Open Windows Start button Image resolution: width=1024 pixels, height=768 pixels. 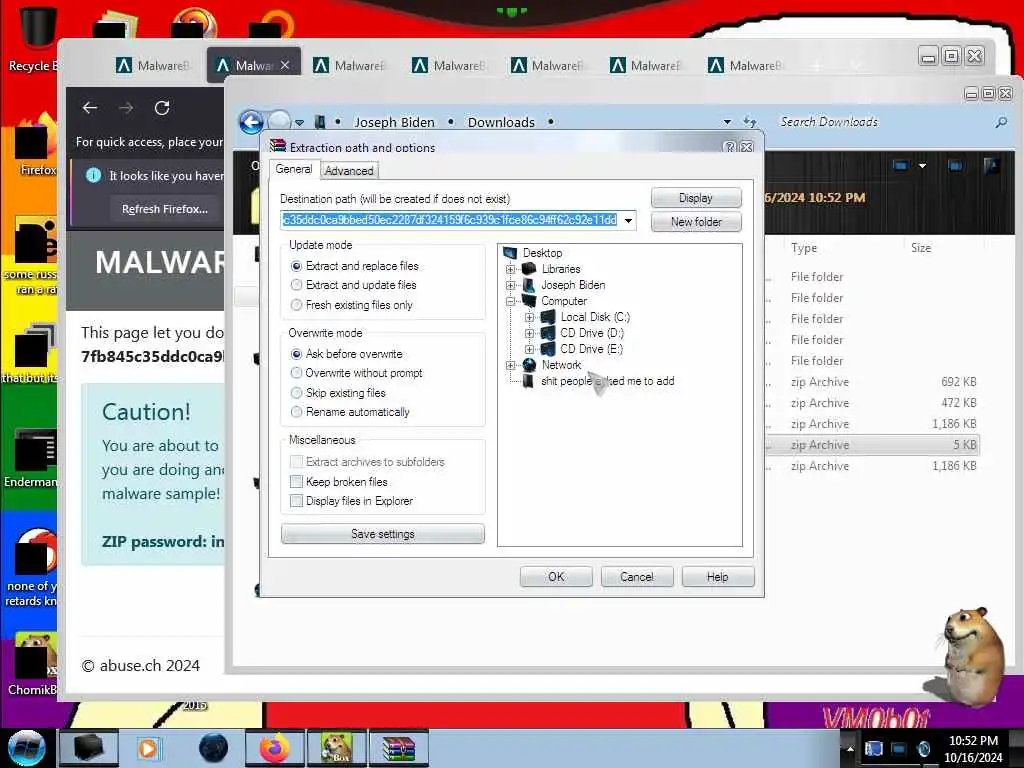(26, 748)
